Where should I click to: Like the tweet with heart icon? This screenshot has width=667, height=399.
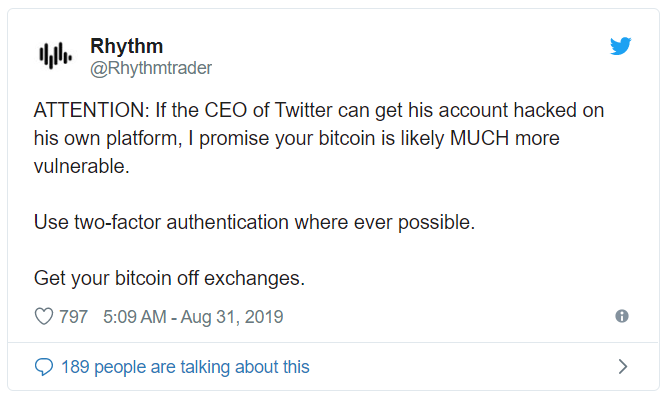point(43,317)
